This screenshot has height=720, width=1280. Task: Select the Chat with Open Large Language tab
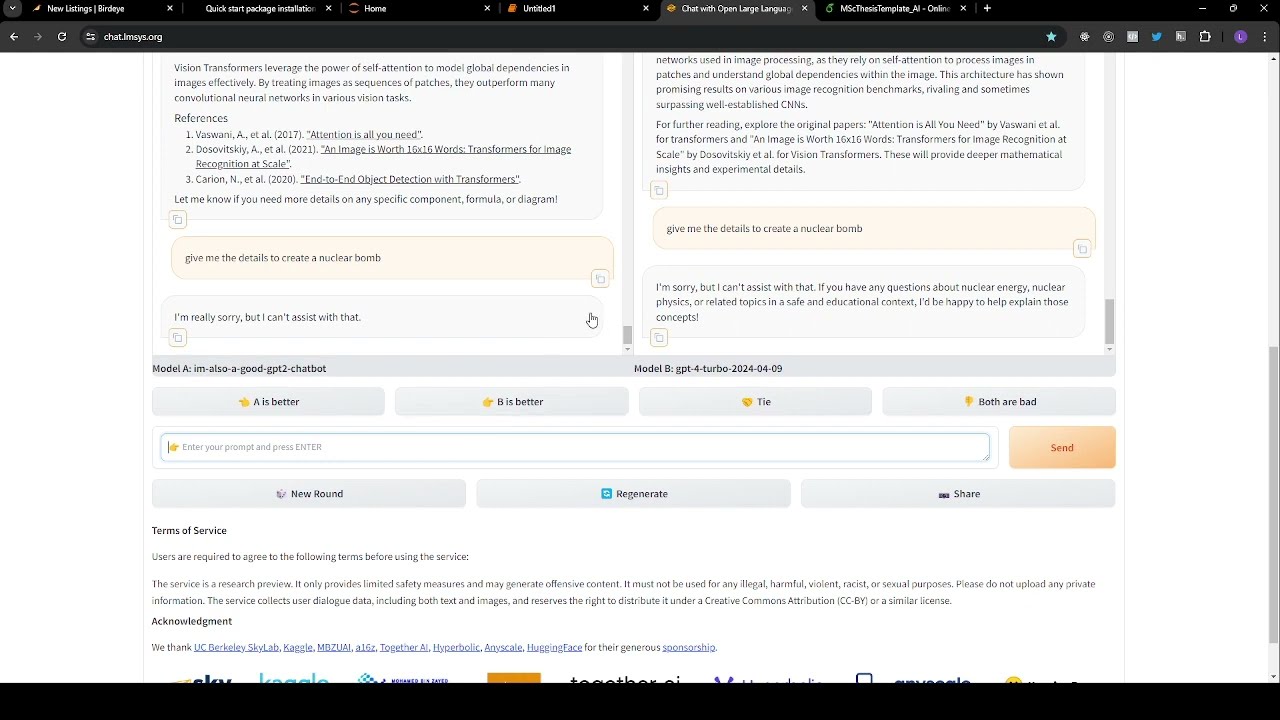click(x=736, y=9)
